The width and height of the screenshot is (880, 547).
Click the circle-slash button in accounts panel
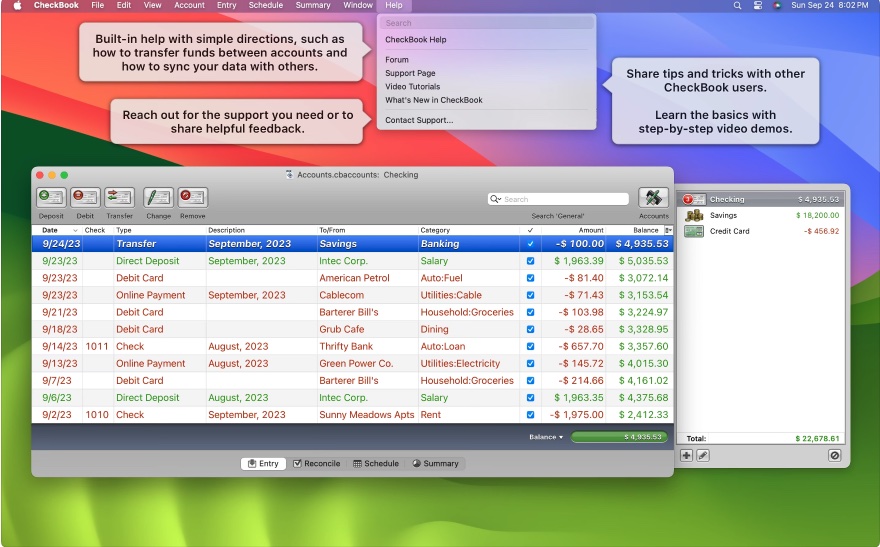point(835,456)
